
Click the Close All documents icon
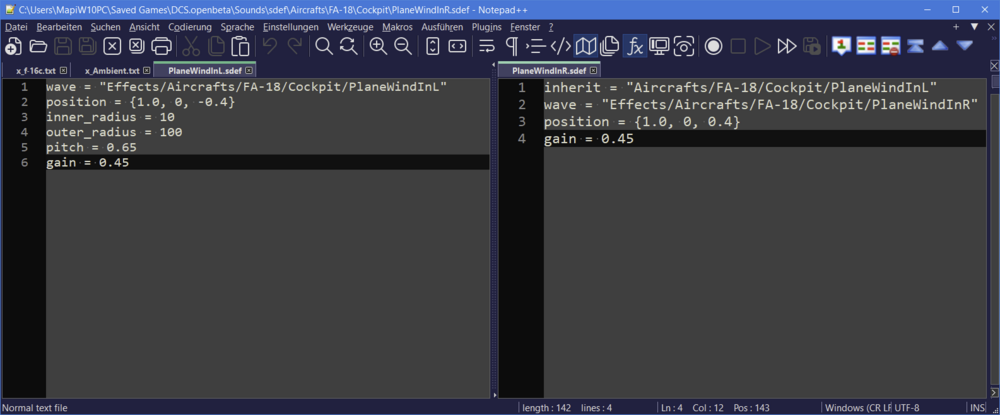[136, 46]
